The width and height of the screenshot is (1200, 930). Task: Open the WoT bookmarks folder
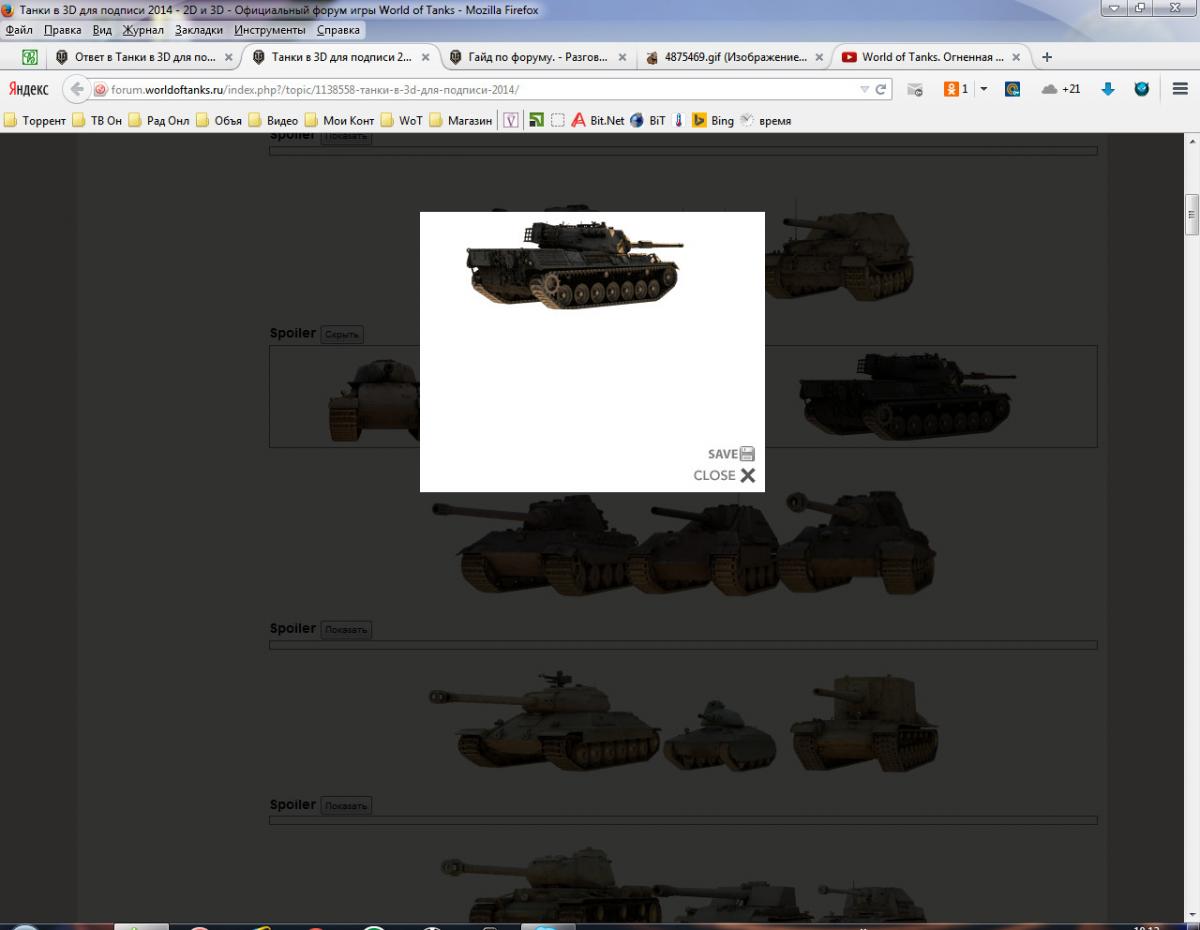(401, 120)
